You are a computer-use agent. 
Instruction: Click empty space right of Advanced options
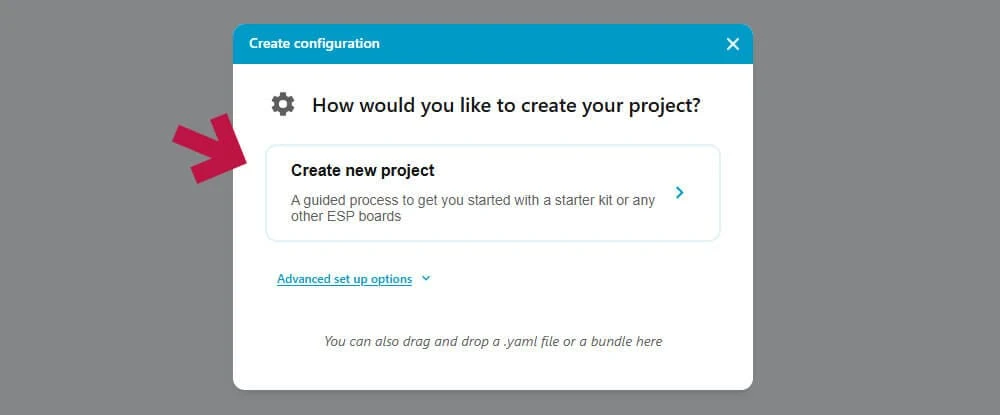click(x=574, y=279)
